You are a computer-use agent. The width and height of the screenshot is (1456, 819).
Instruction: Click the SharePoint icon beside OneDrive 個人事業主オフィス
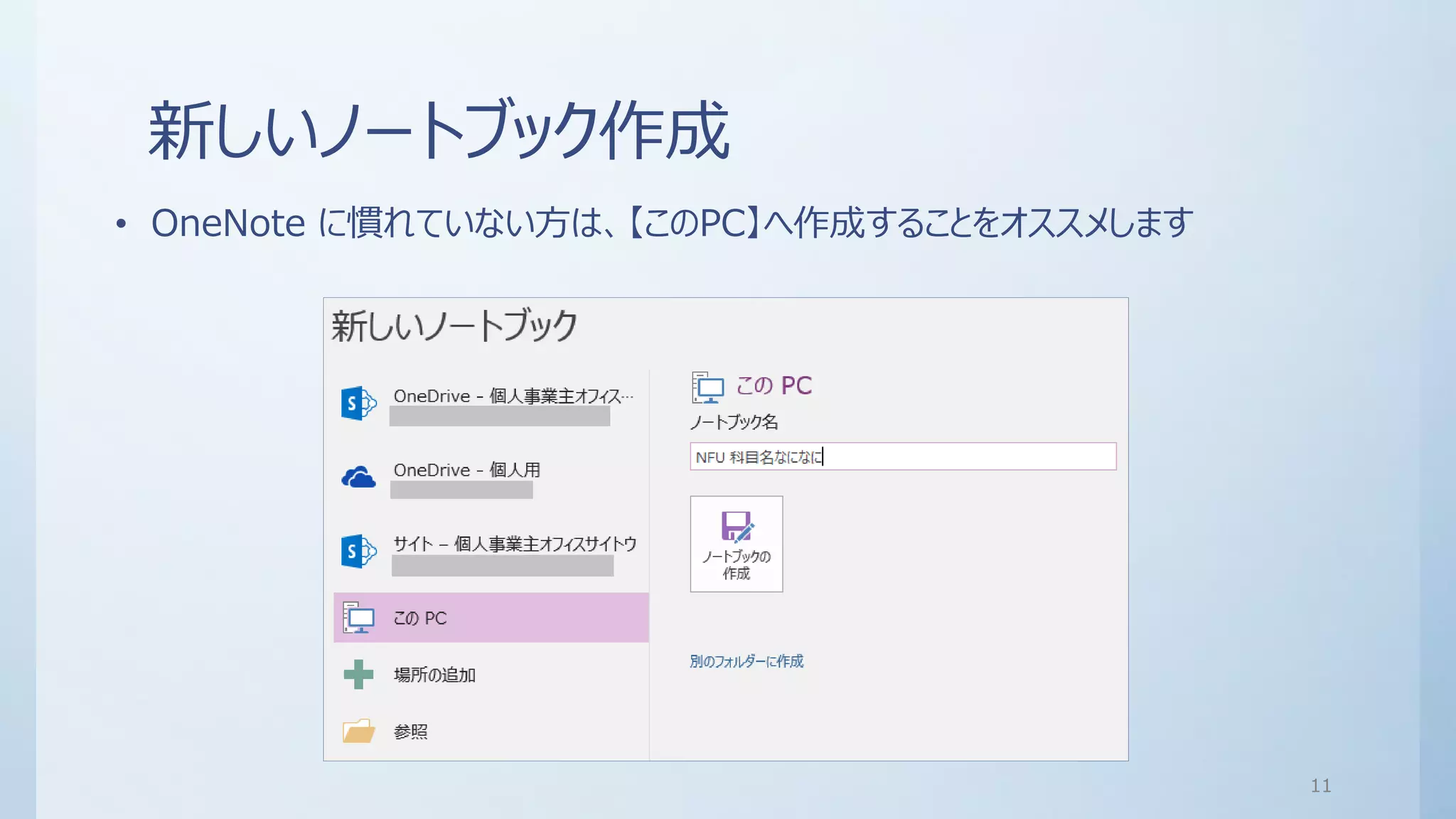[358, 404]
